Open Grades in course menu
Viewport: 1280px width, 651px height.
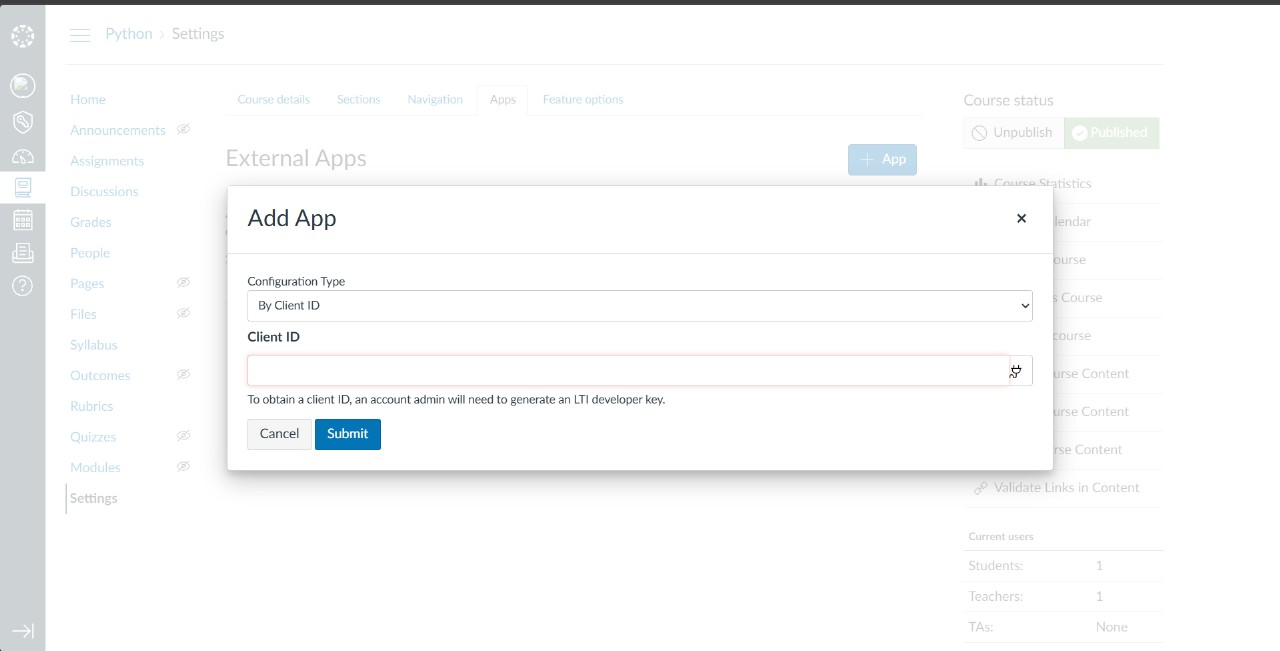click(x=91, y=222)
